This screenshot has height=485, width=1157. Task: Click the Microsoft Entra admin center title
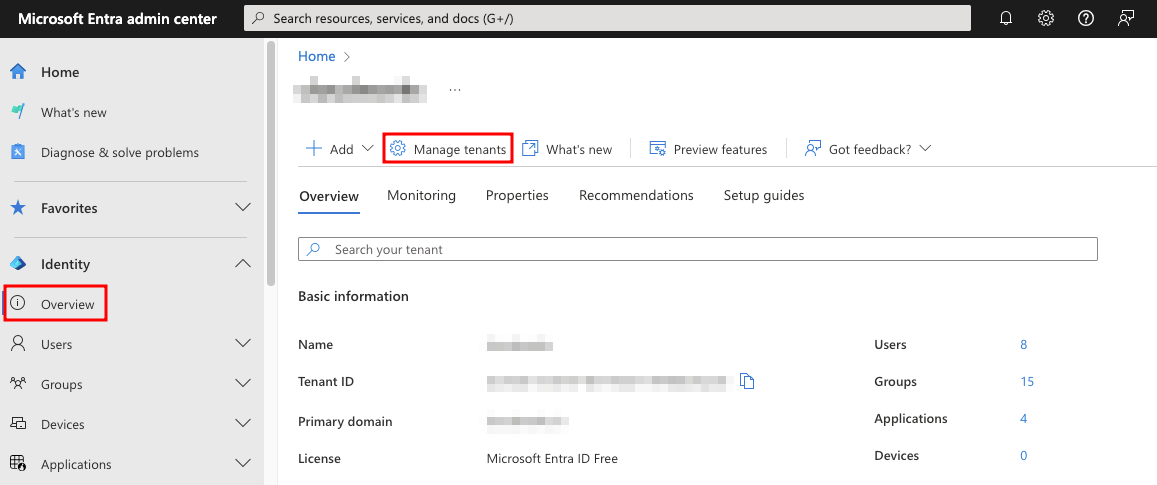pos(117,18)
